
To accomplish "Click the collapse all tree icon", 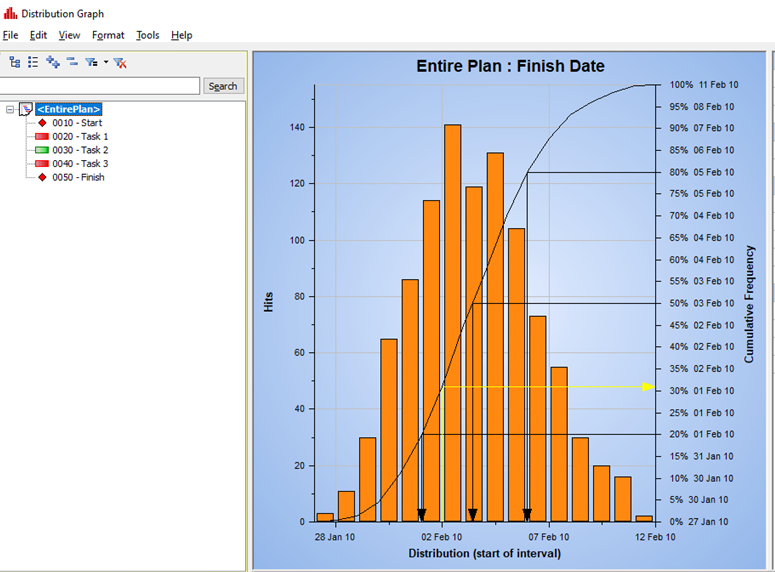I will (x=72, y=62).
